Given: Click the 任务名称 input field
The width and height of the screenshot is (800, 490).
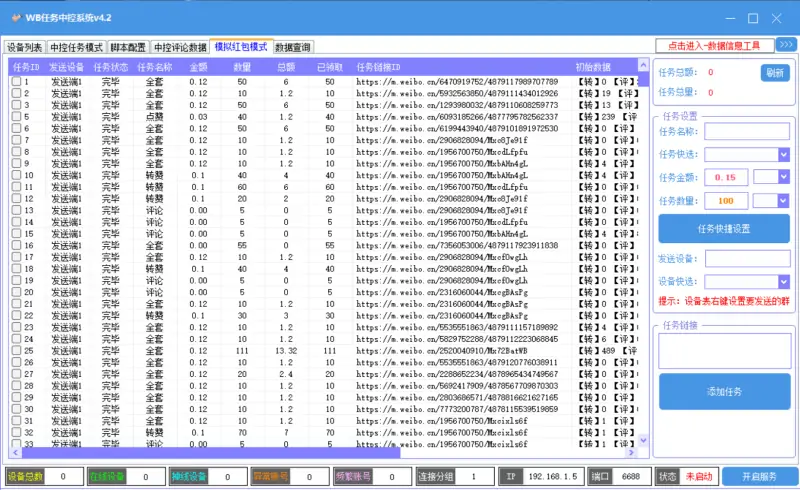Looking at the screenshot, I should point(746,131).
